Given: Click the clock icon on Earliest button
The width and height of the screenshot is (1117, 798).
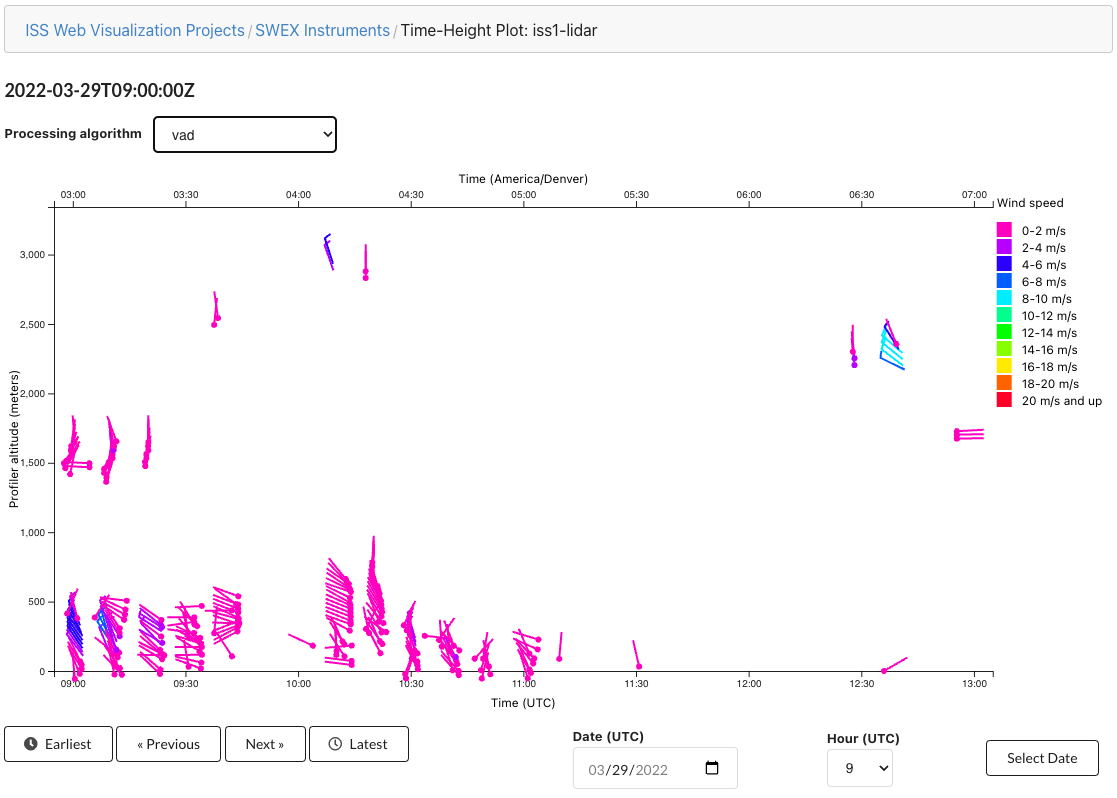Looking at the screenshot, I should (31, 744).
